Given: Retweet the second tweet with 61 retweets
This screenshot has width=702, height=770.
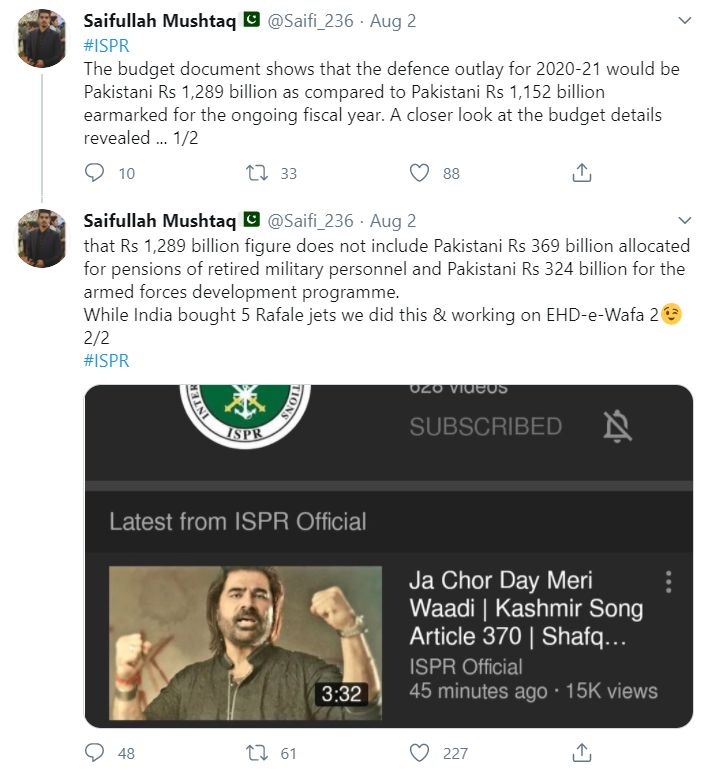Looking at the screenshot, I should [257, 752].
